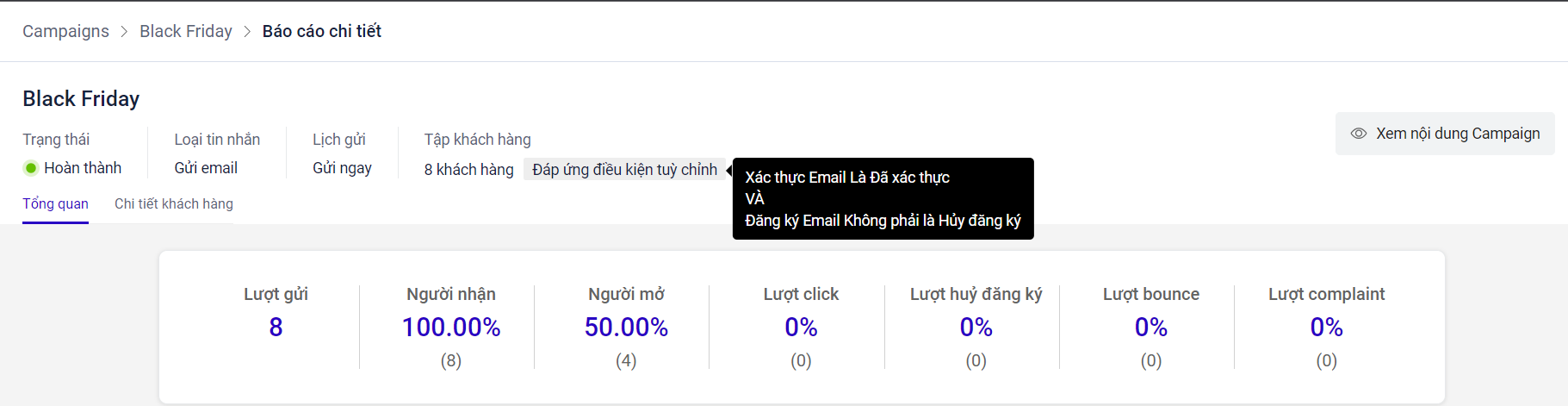Click the chevron after Campaigns breadcrumb
Viewport: 1568px width, 406px height.
click(x=124, y=32)
